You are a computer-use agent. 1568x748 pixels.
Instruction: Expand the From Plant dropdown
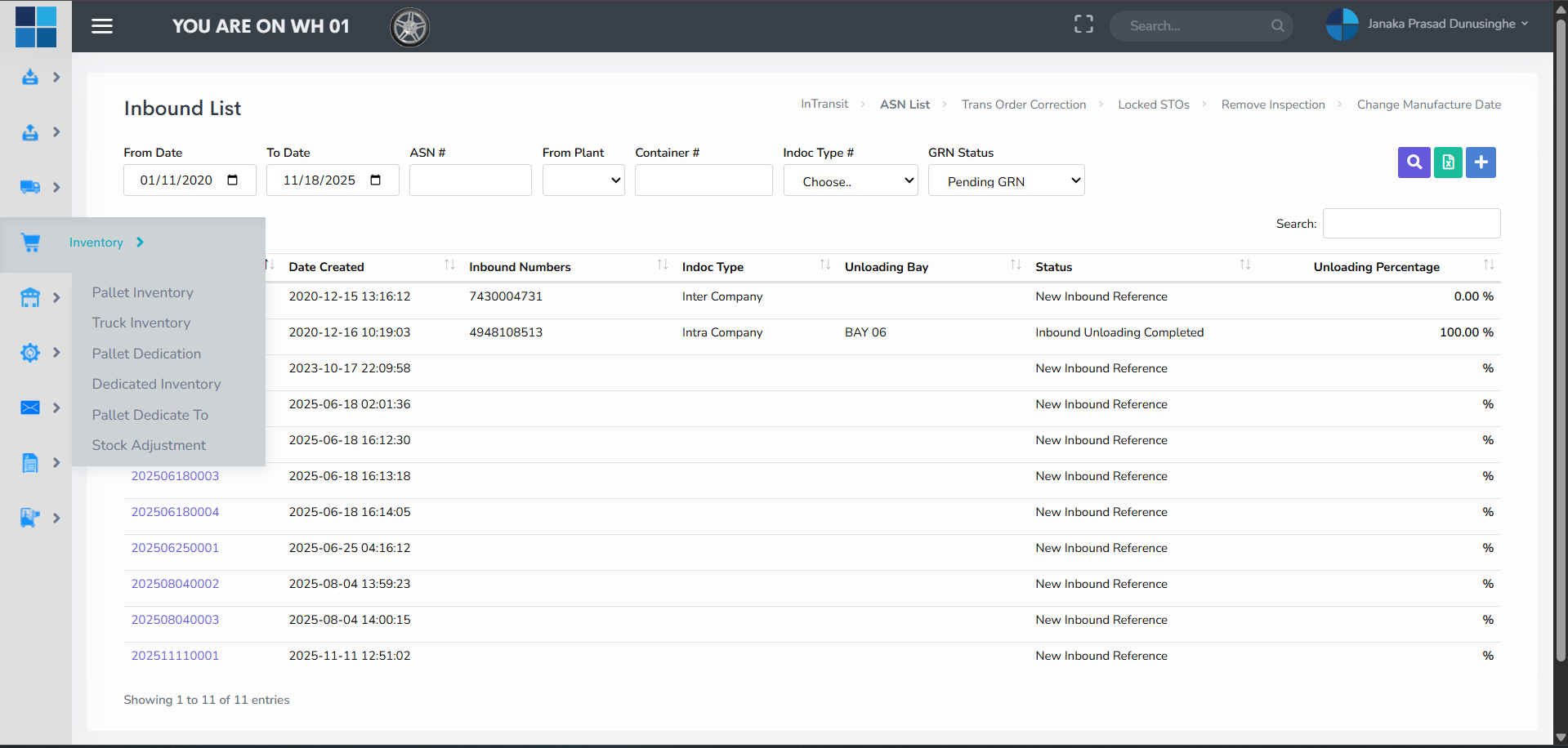click(x=583, y=180)
